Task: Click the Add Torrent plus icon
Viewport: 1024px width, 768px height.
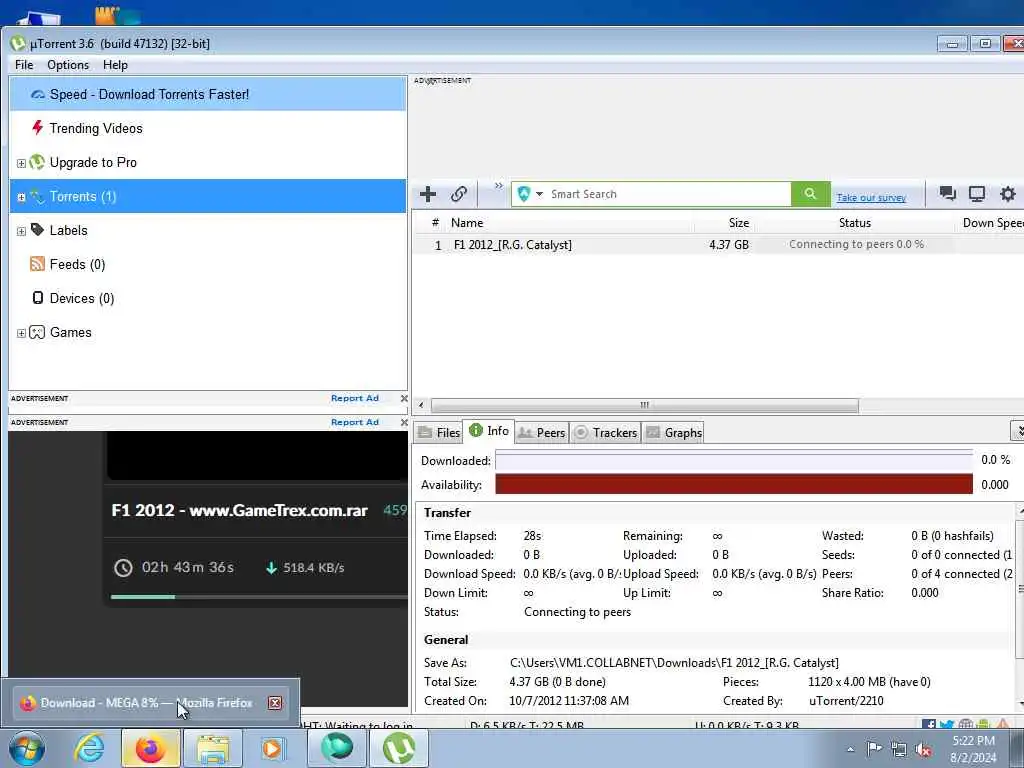Action: pos(428,194)
